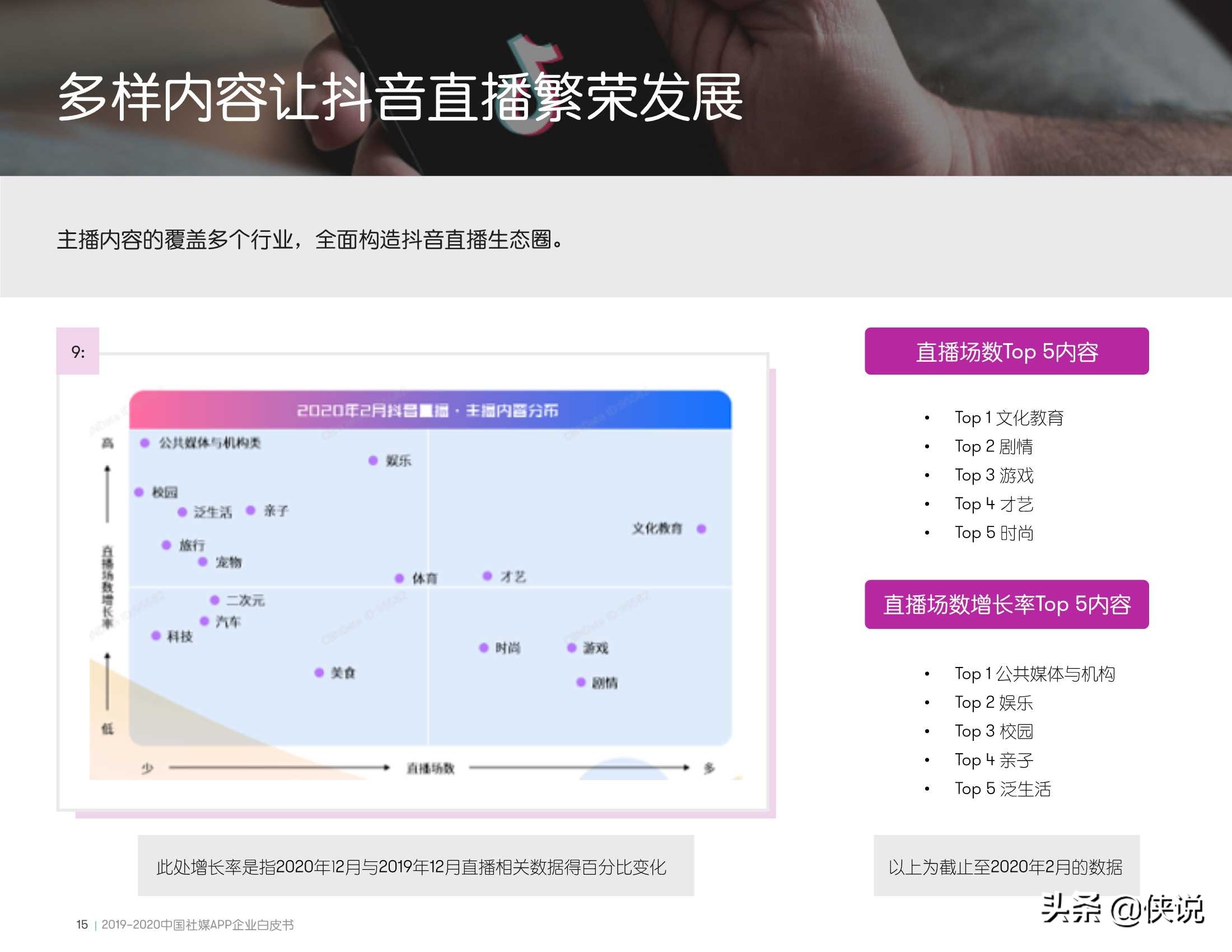Select list item Top 2 娱乐

[x=993, y=703]
